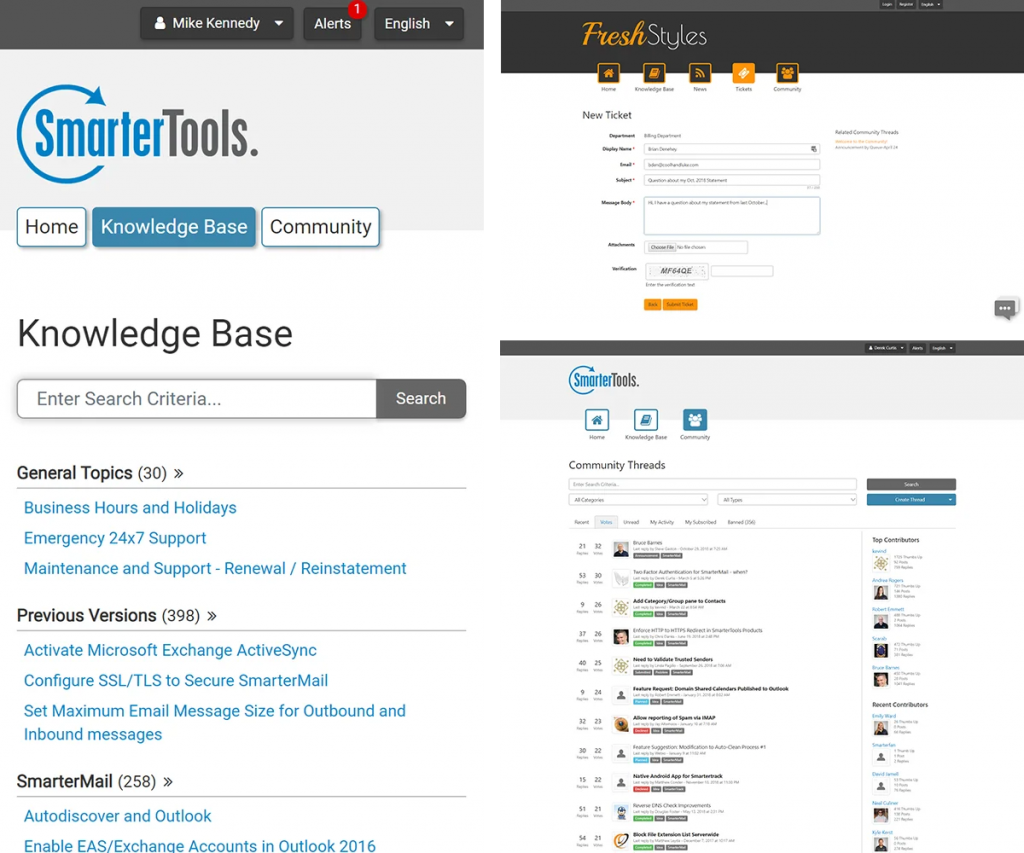Open the All Types dropdown
The height and width of the screenshot is (853, 1024).
(787, 500)
